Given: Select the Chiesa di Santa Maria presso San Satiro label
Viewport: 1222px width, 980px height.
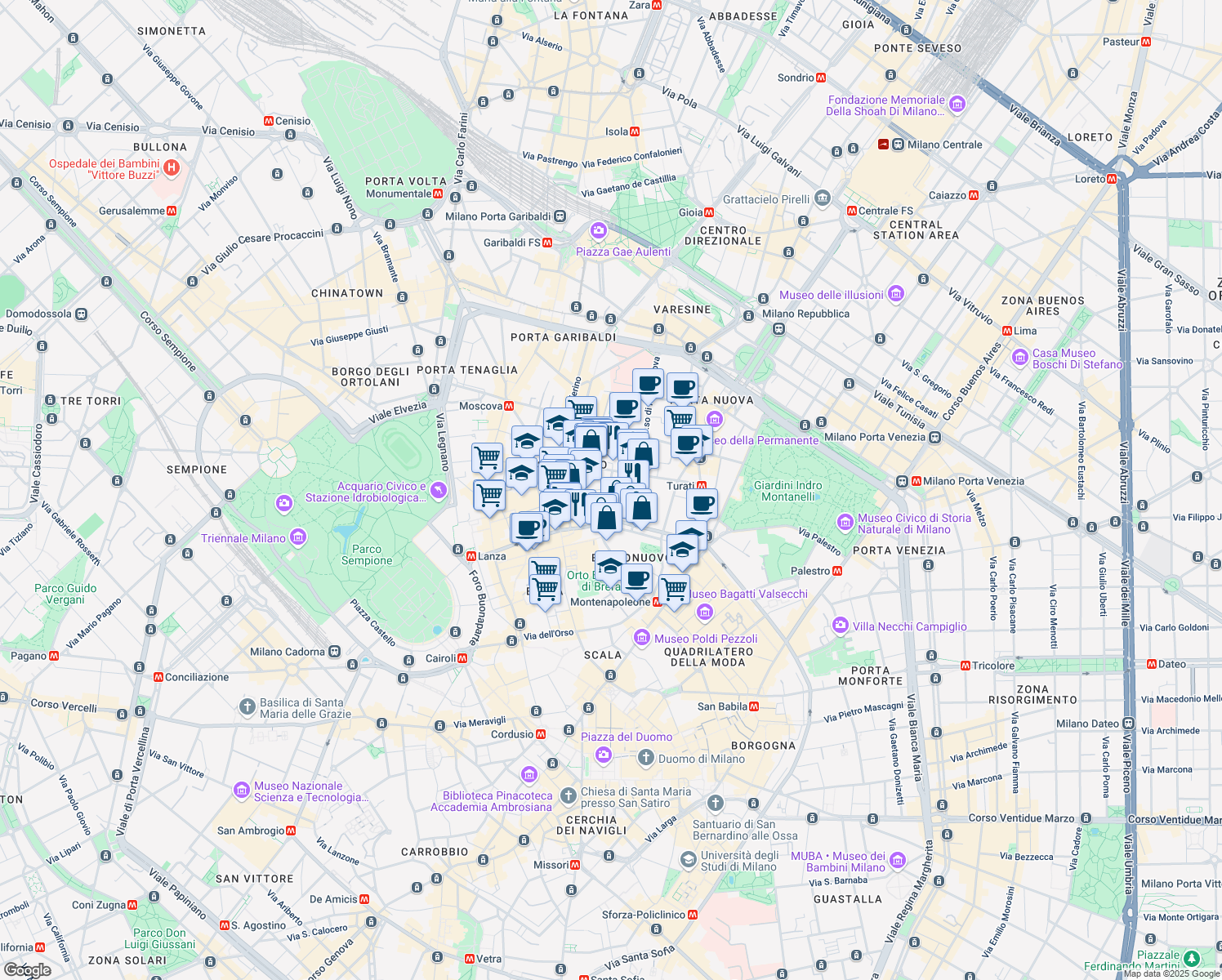Looking at the screenshot, I should tap(636, 797).
